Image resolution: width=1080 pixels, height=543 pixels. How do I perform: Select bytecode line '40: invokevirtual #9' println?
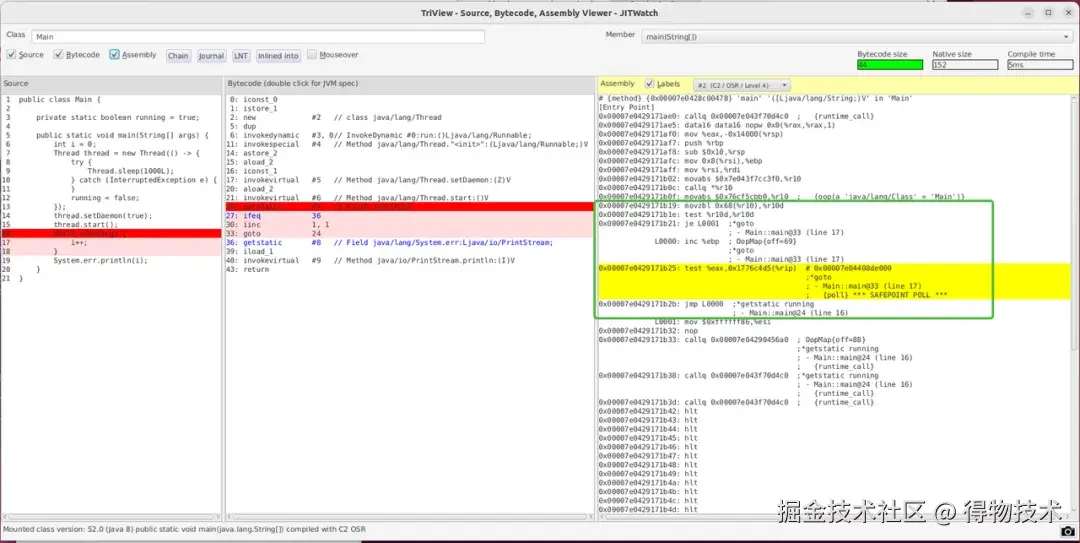coord(372,260)
